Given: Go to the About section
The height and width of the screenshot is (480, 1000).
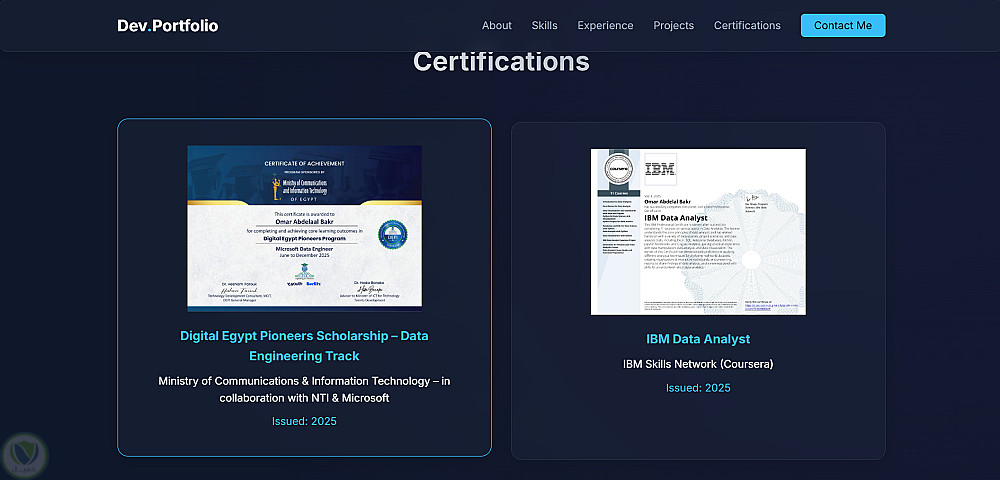Looking at the screenshot, I should click(x=497, y=25).
